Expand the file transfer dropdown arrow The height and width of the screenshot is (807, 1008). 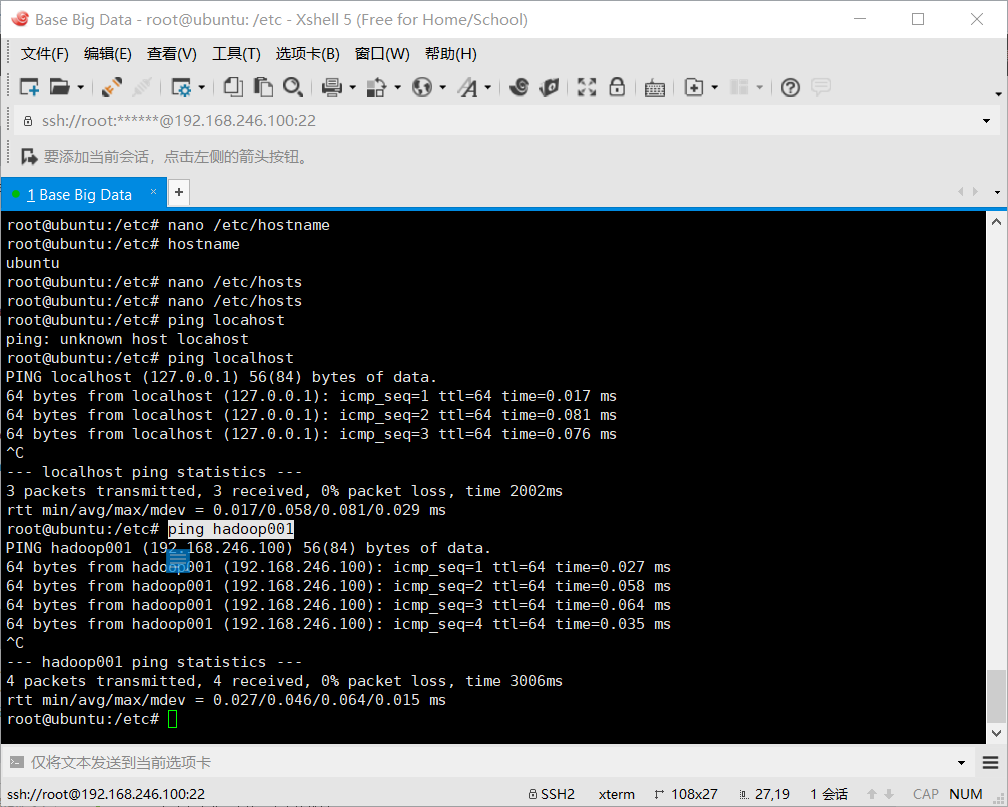click(x=397, y=87)
